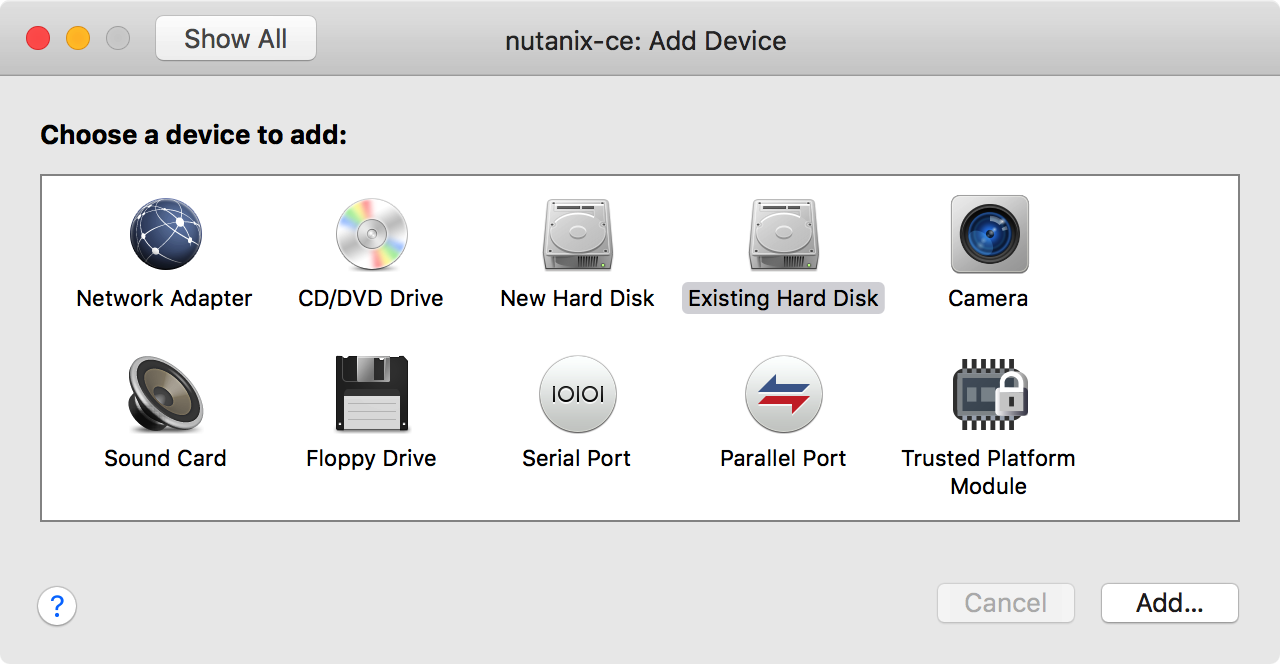Viewport: 1280px width, 664px height.
Task: Click the highlighted Existing Hard Disk label
Action: tap(783, 299)
